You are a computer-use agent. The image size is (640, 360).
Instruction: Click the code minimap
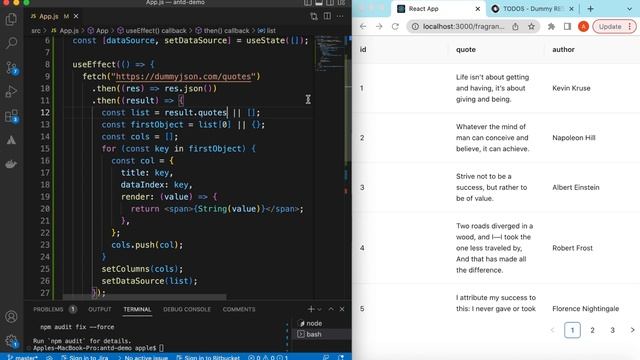point(329,53)
